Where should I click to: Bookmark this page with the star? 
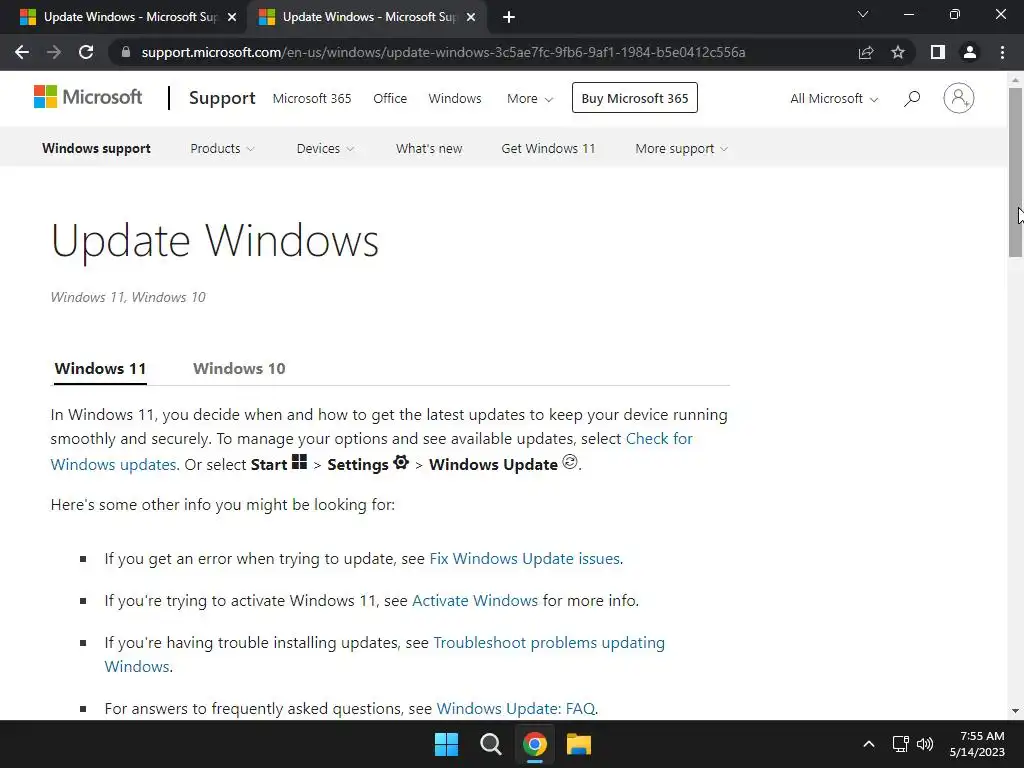coord(898,52)
